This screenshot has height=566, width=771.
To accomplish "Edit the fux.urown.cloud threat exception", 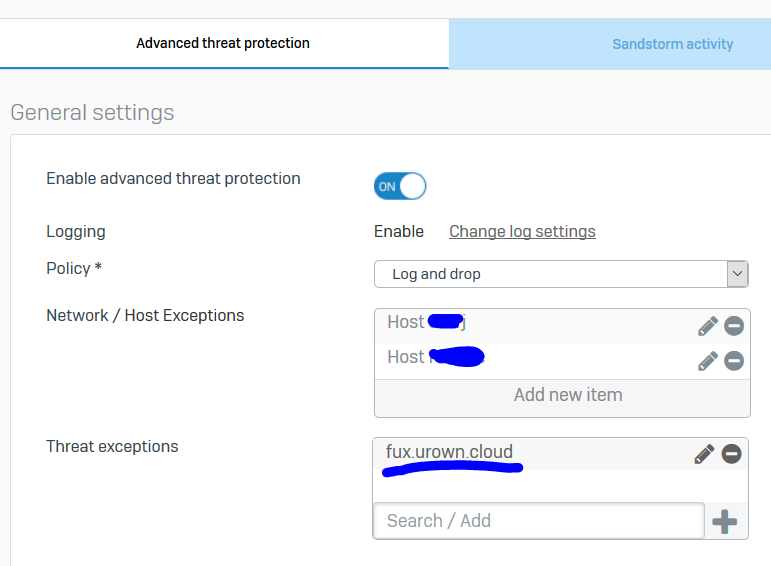I will click(704, 454).
